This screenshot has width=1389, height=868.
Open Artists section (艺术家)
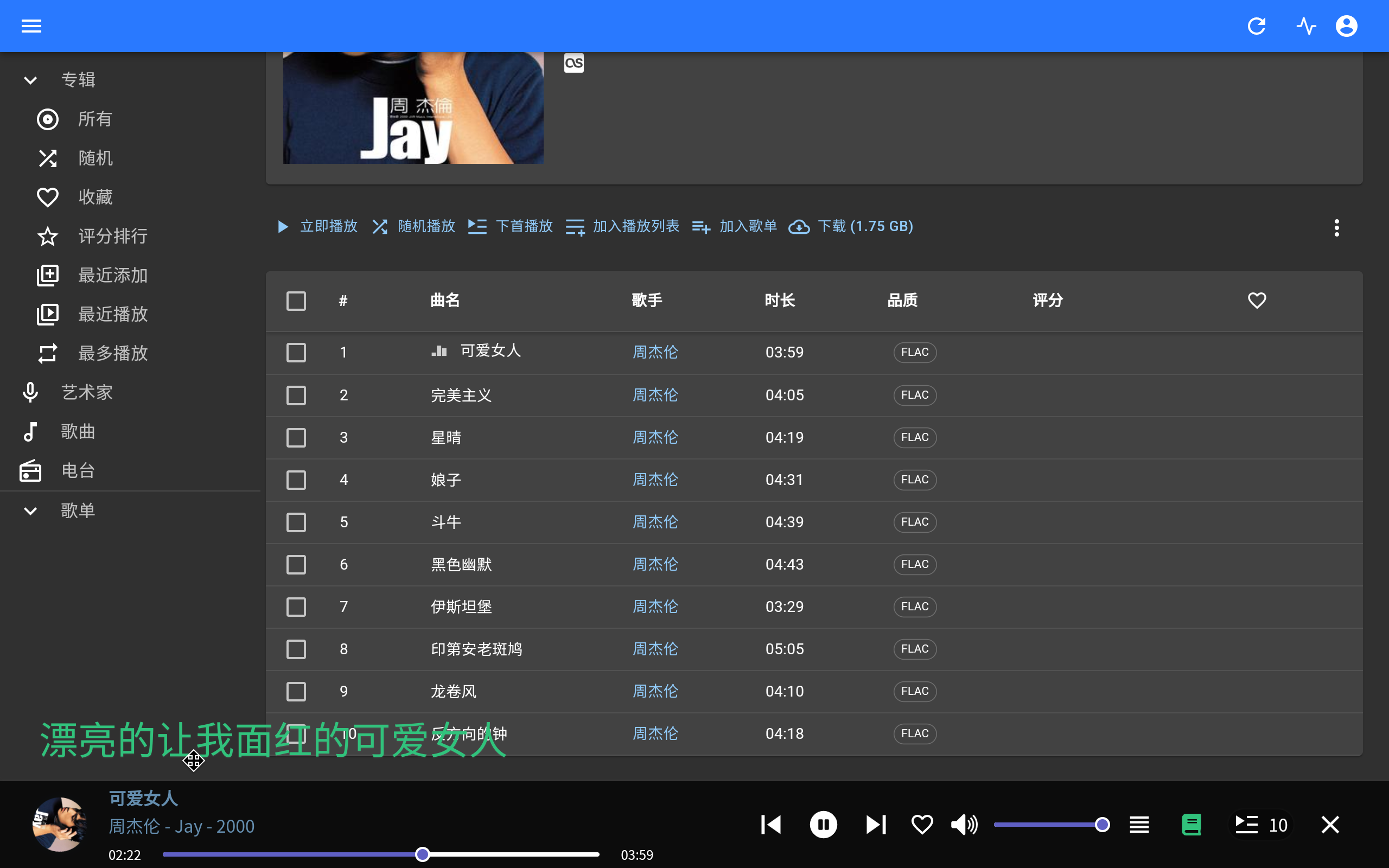coord(130,392)
